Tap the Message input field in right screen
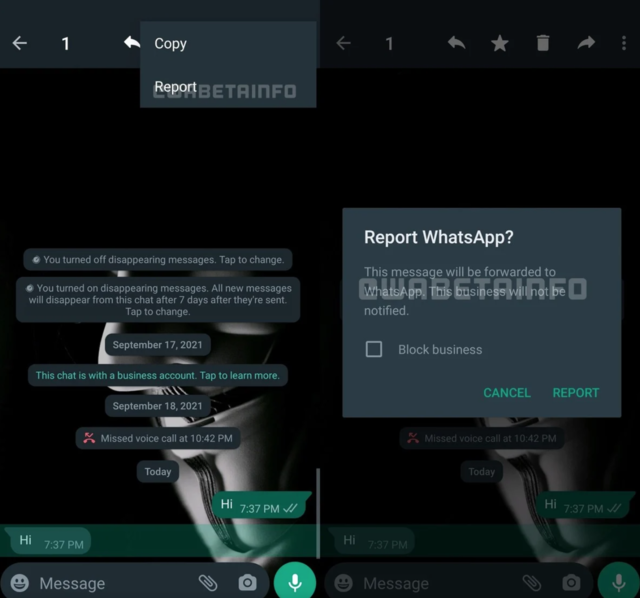This screenshot has height=598, width=640. (439, 583)
